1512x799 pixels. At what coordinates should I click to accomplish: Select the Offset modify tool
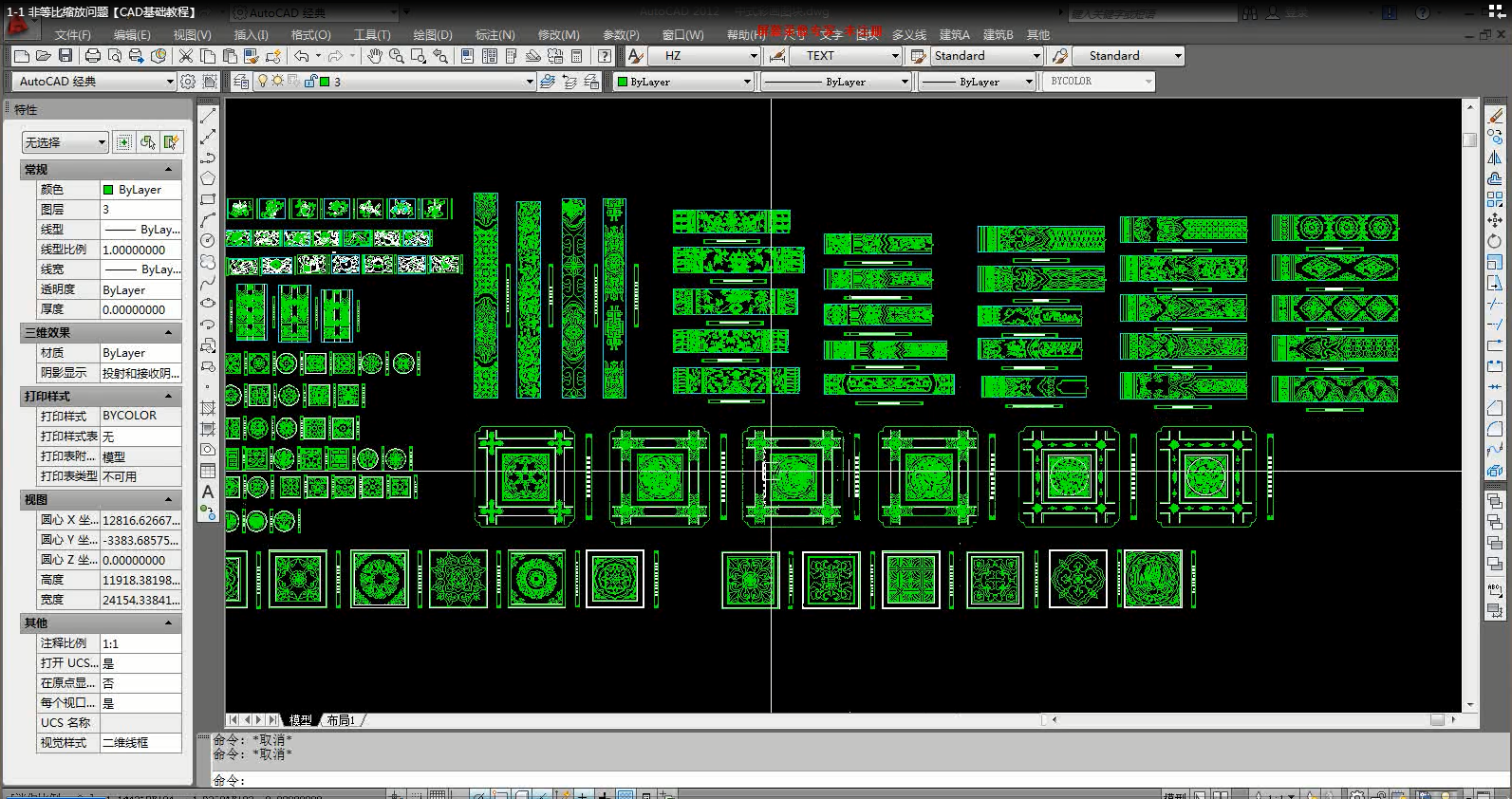1495,178
